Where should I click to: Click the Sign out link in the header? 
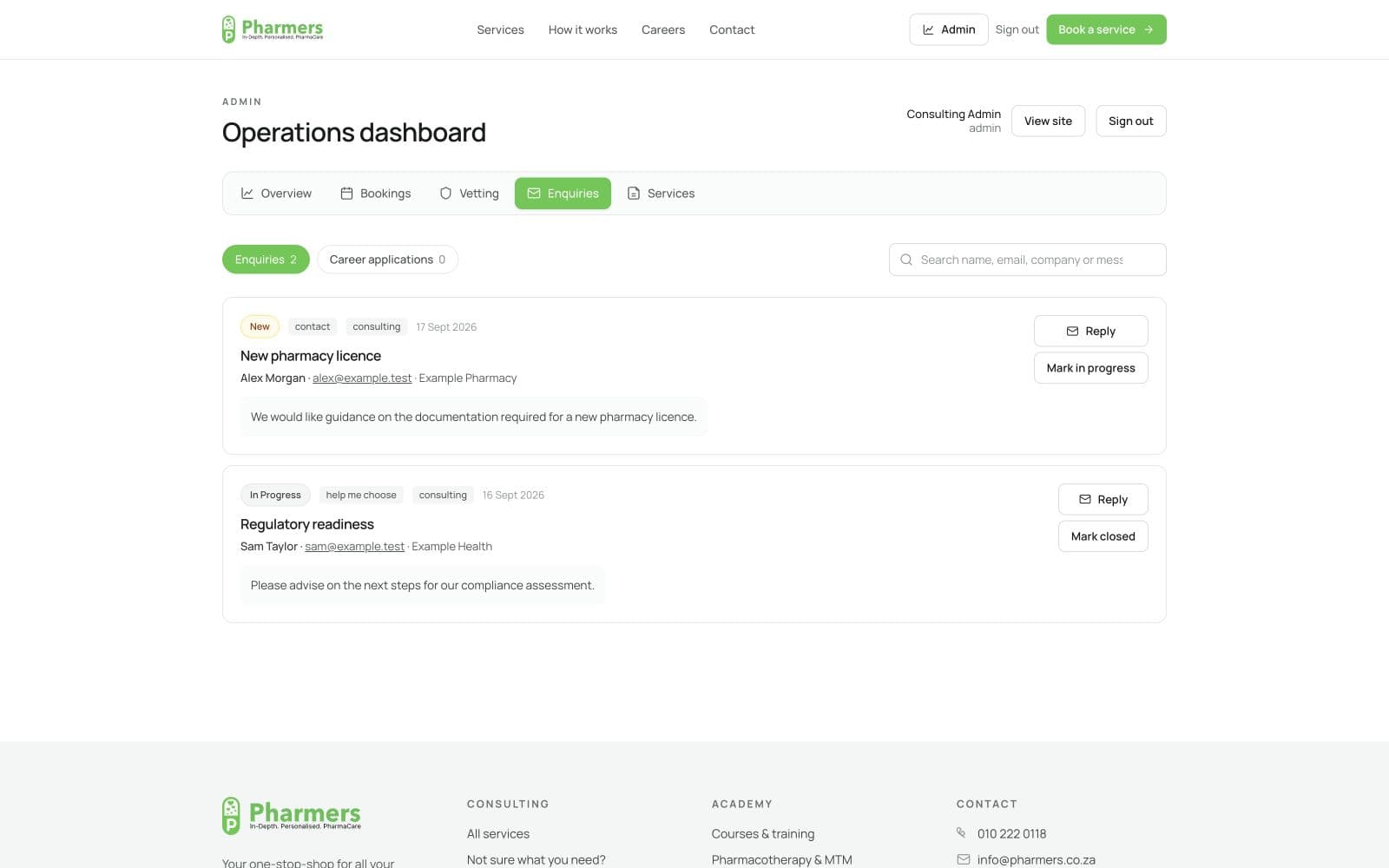coord(1017,30)
